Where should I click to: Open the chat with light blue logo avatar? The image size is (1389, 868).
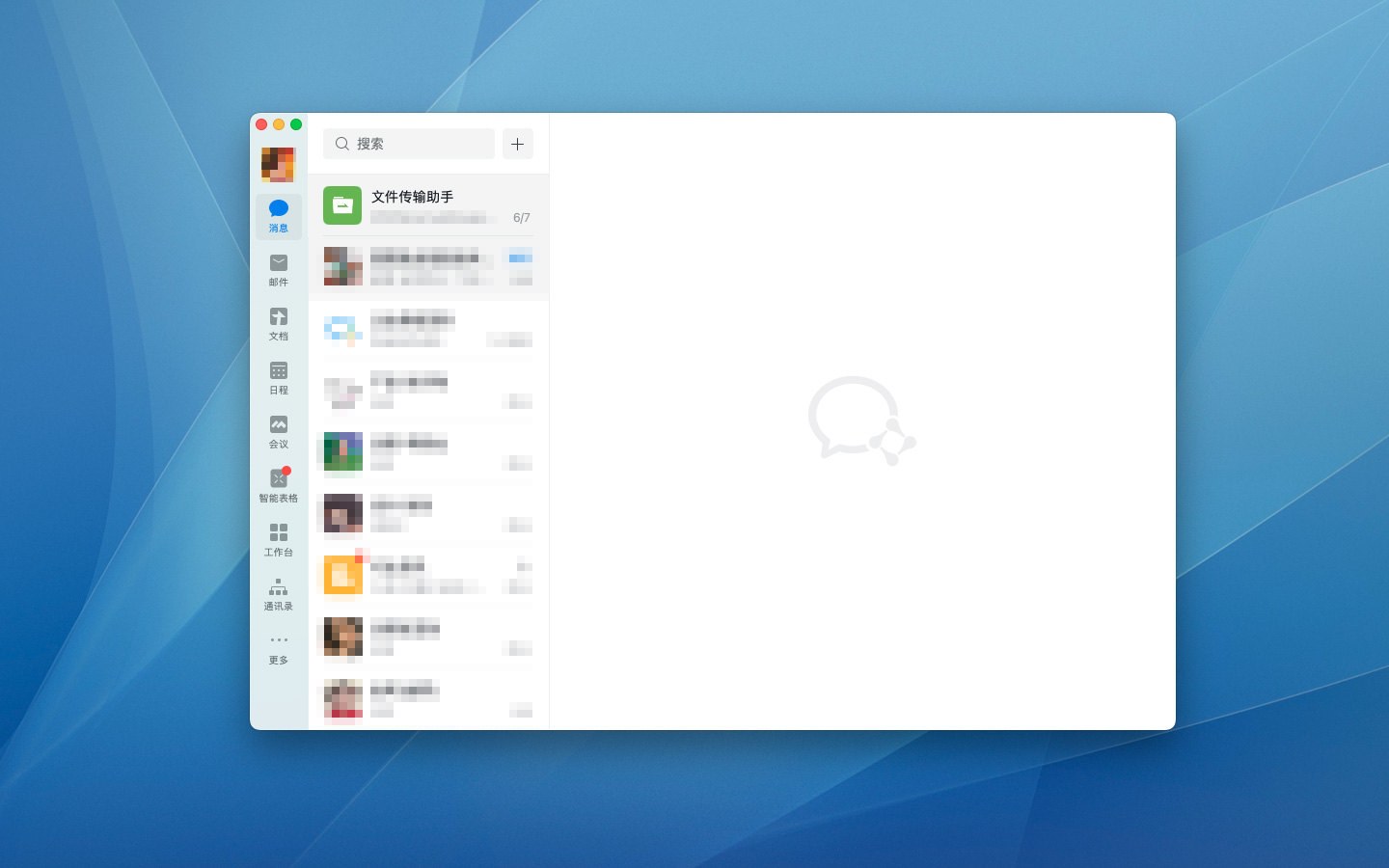point(428,329)
